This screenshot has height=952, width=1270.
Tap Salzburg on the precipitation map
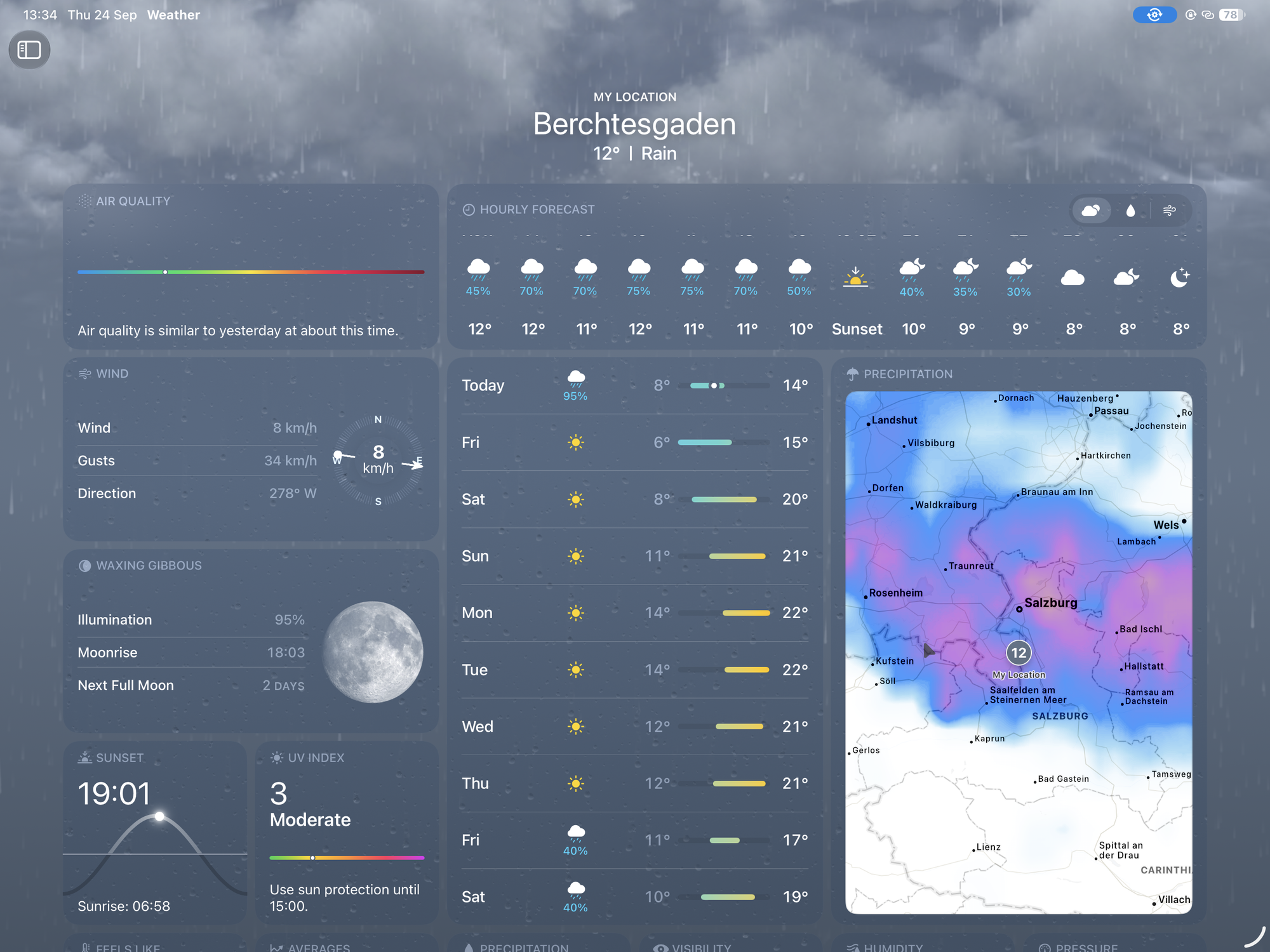1050,603
